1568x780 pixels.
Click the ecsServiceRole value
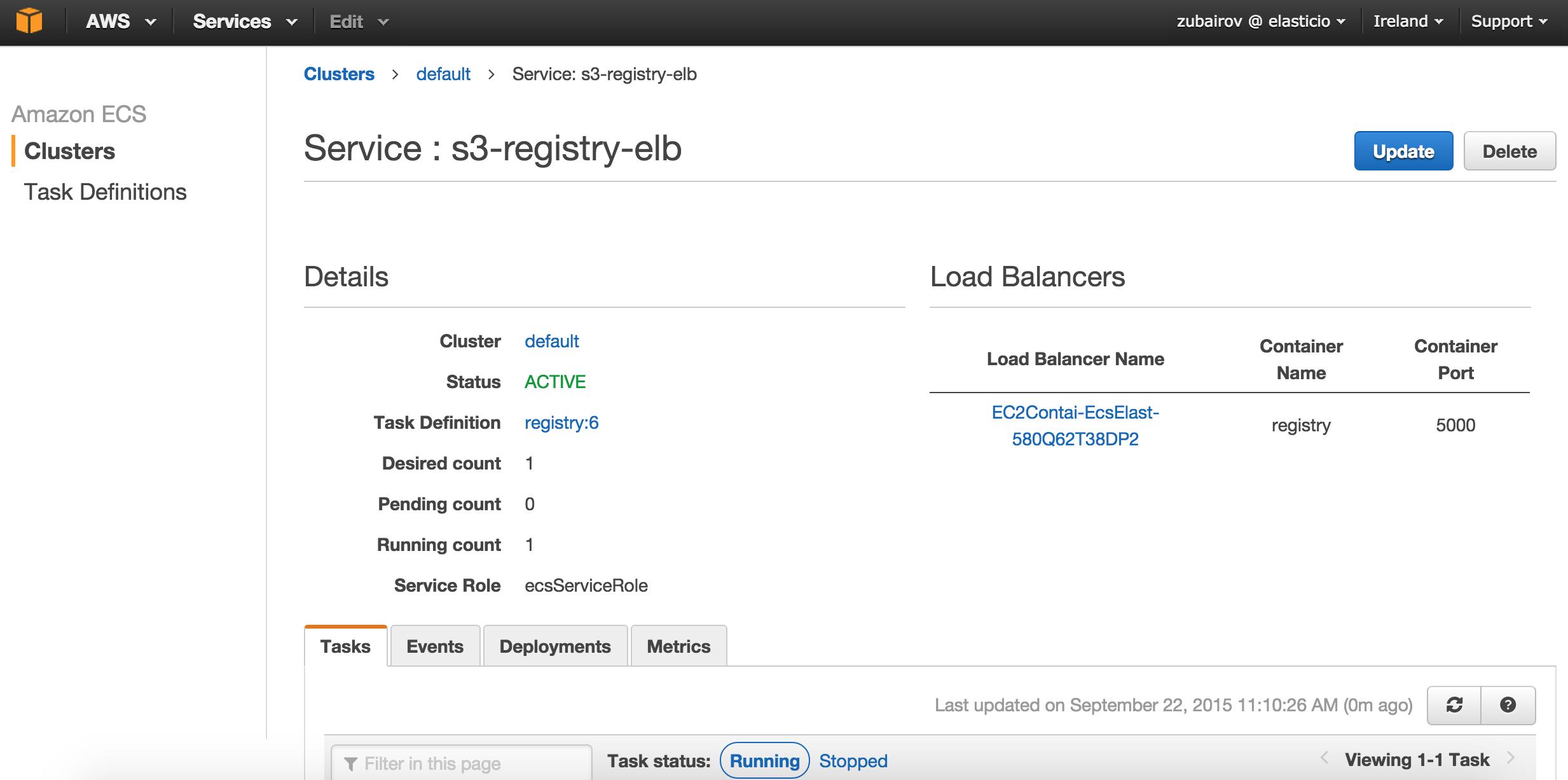coord(586,586)
